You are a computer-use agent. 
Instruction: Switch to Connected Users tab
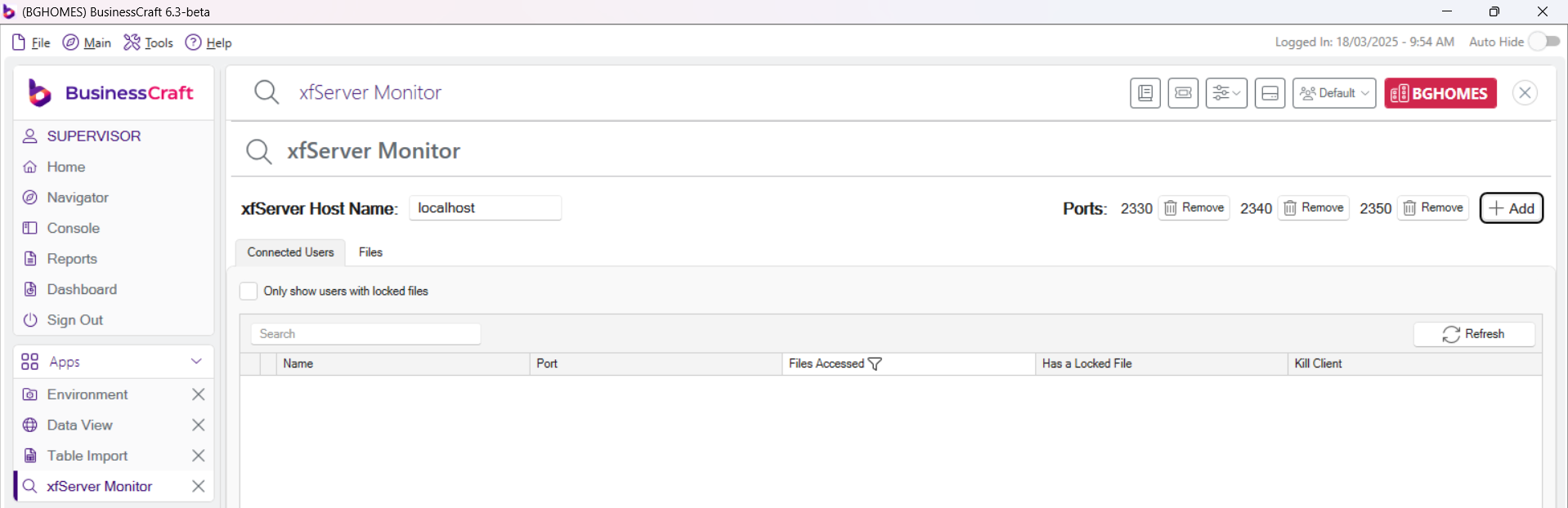click(290, 252)
